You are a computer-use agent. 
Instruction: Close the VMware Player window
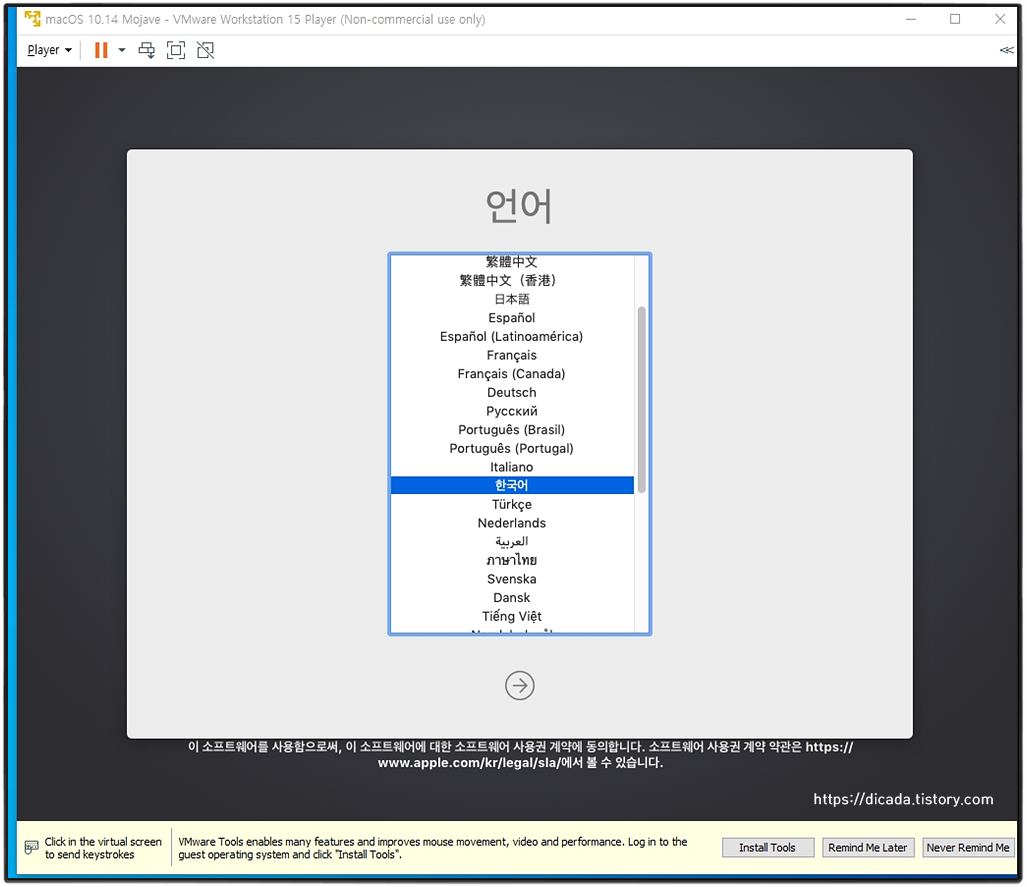[x=1000, y=19]
